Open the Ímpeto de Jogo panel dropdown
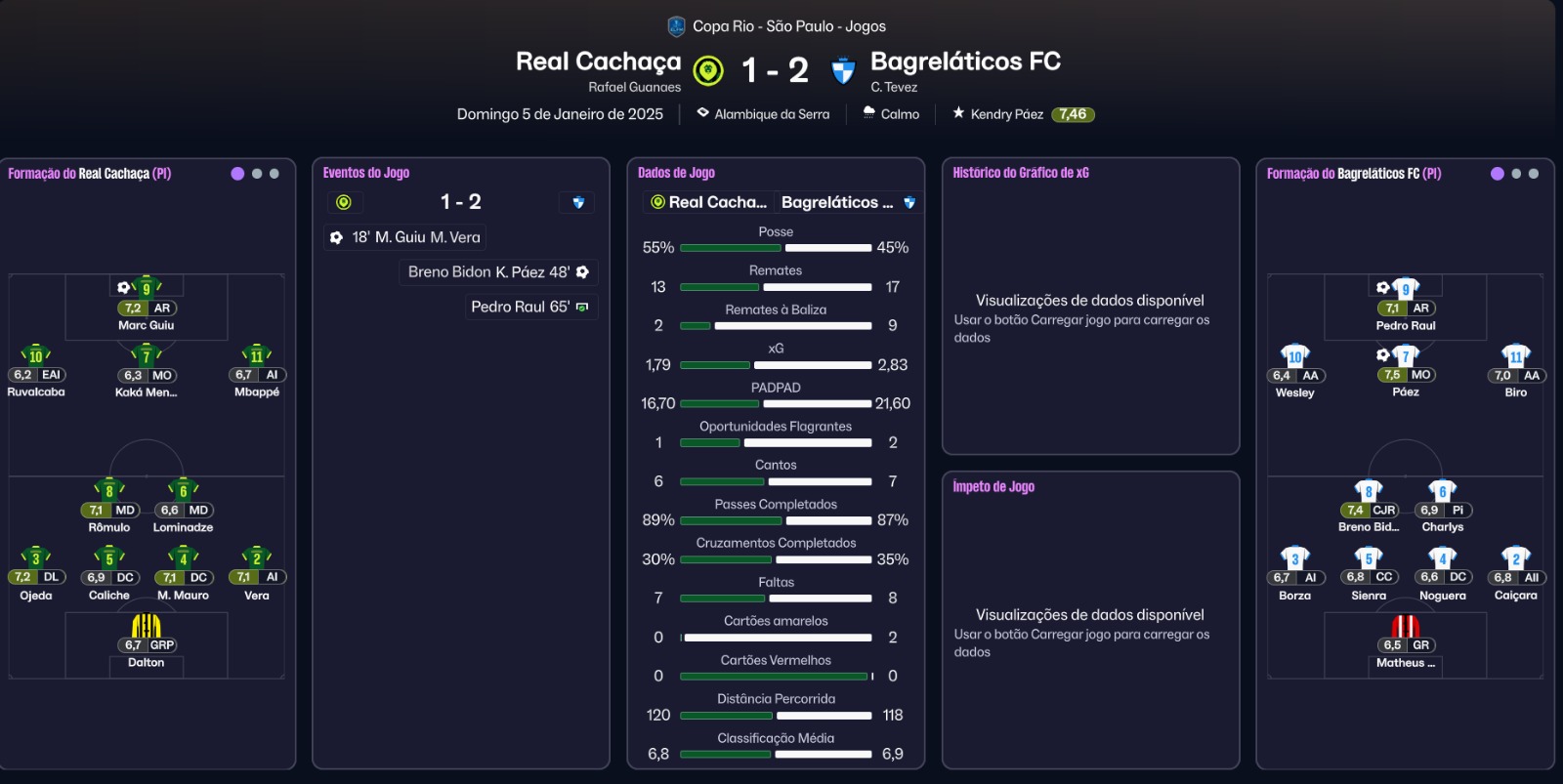 click(993, 487)
